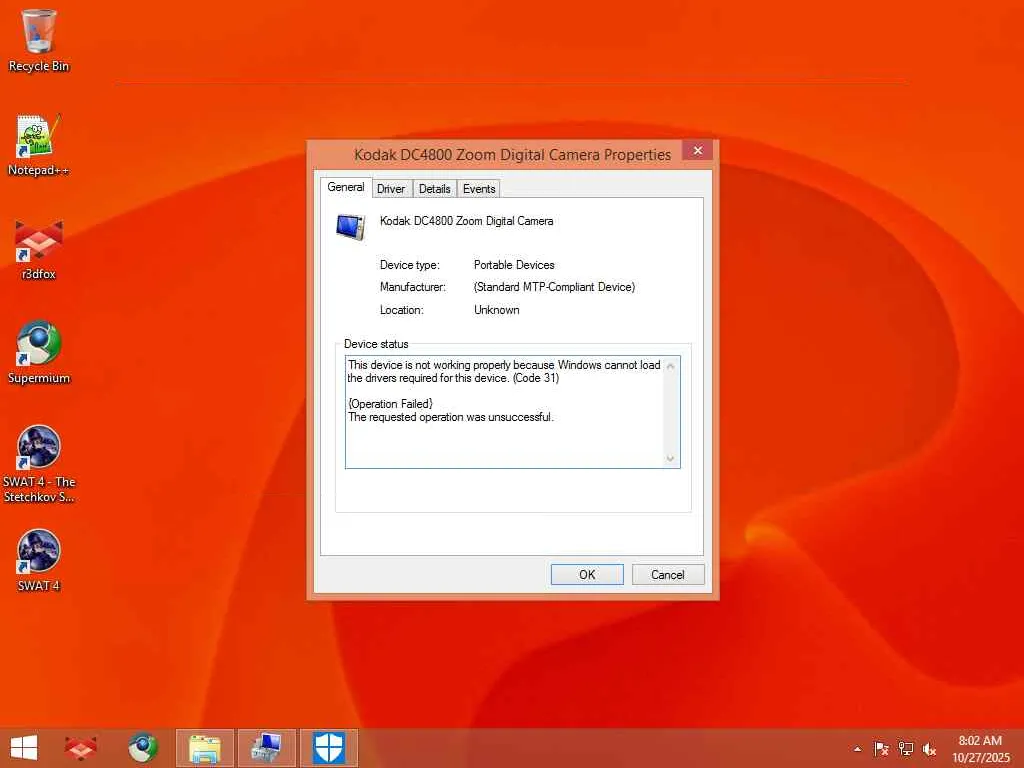Screen dimensions: 1024x768
Task: Open the shield app on the taskbar
Action: pyautogui.click(x=328, y=748)
